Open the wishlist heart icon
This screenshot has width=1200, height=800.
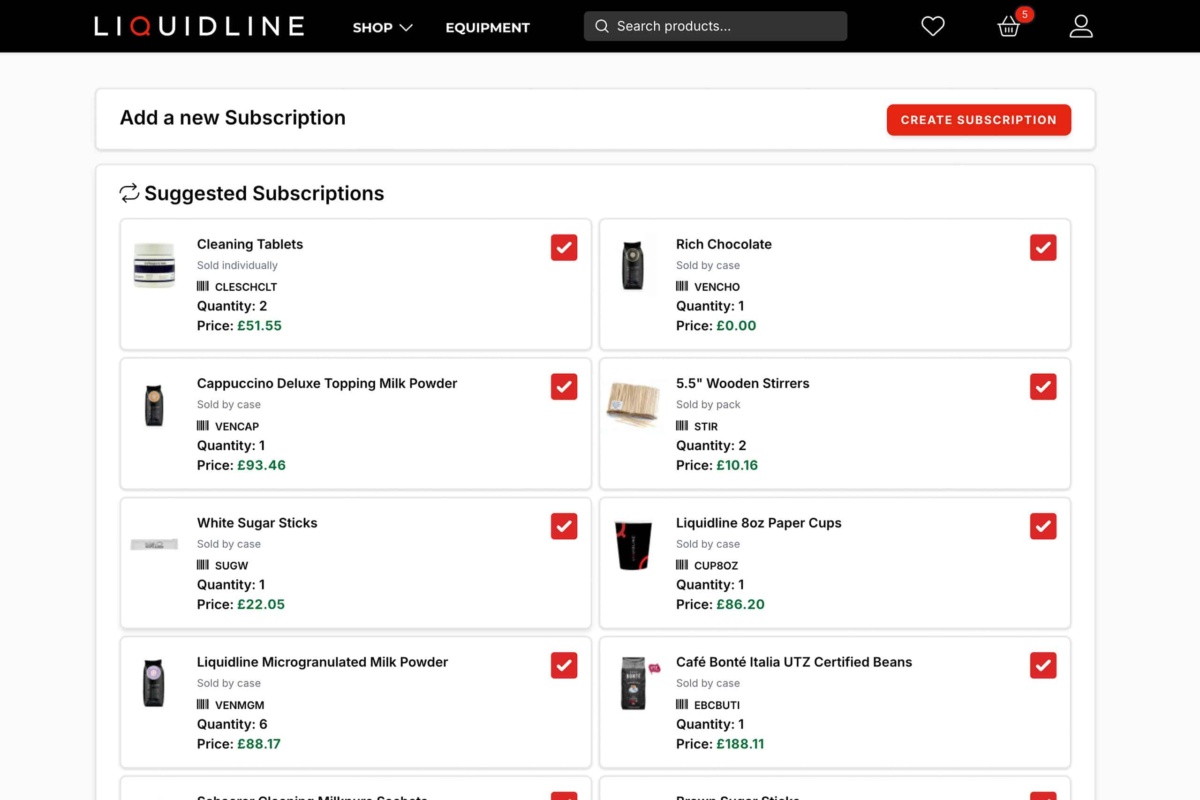coord(932,26)
